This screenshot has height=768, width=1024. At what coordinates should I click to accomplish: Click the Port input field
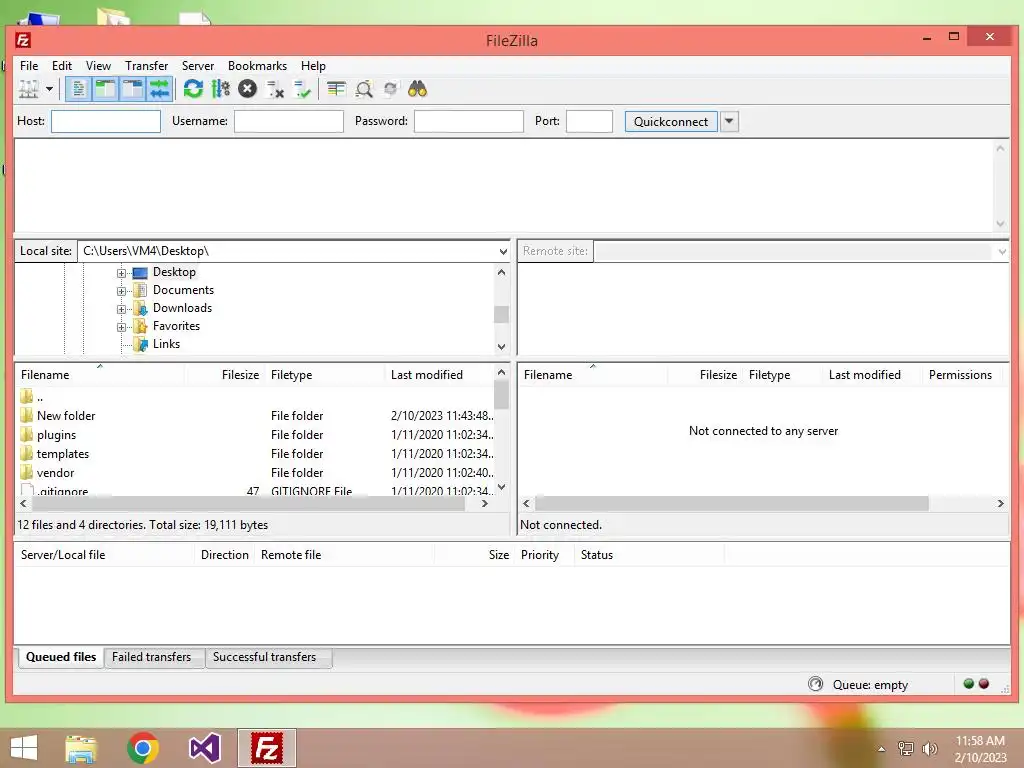589,121
